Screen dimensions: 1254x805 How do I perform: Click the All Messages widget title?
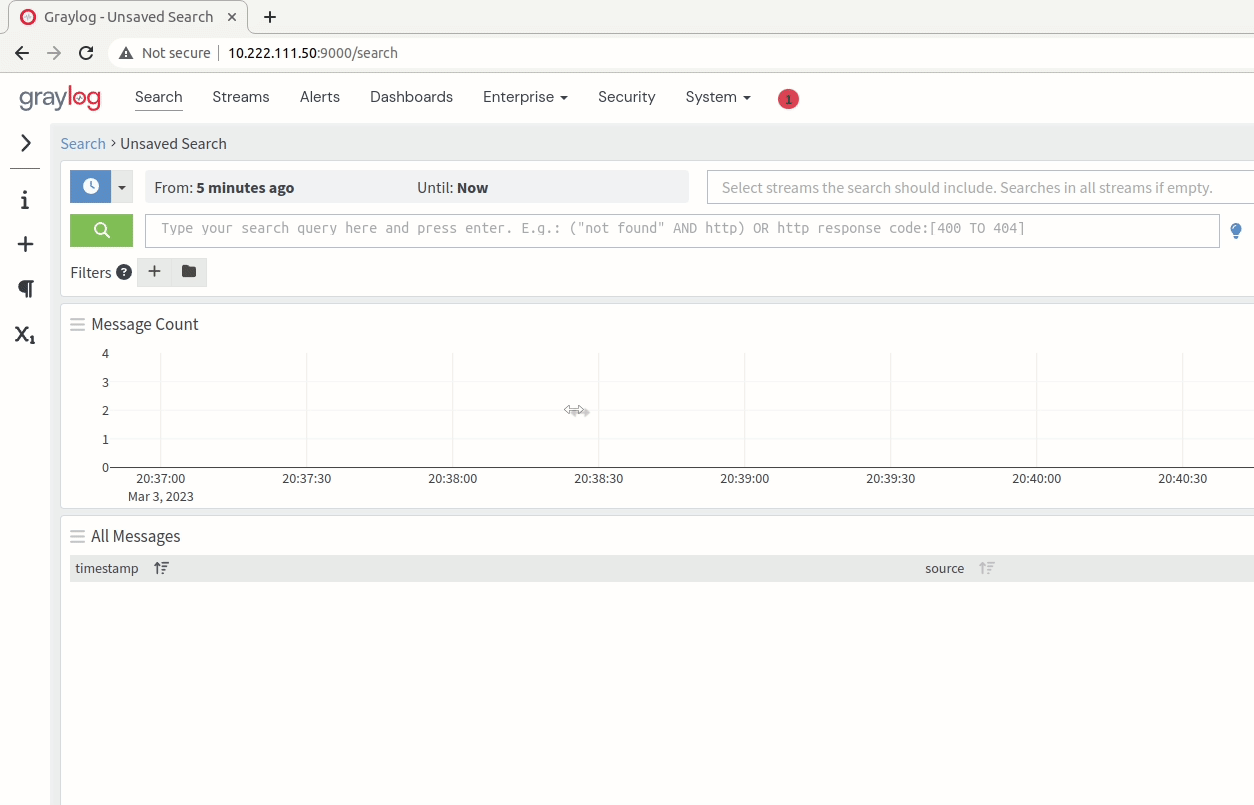point(136,536)
